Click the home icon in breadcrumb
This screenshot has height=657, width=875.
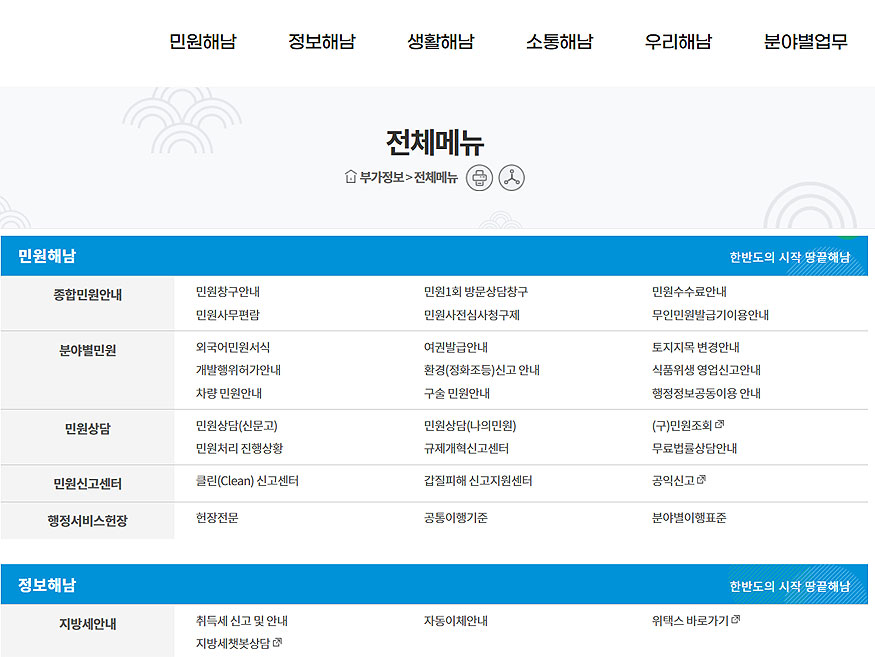coord(350,178)
